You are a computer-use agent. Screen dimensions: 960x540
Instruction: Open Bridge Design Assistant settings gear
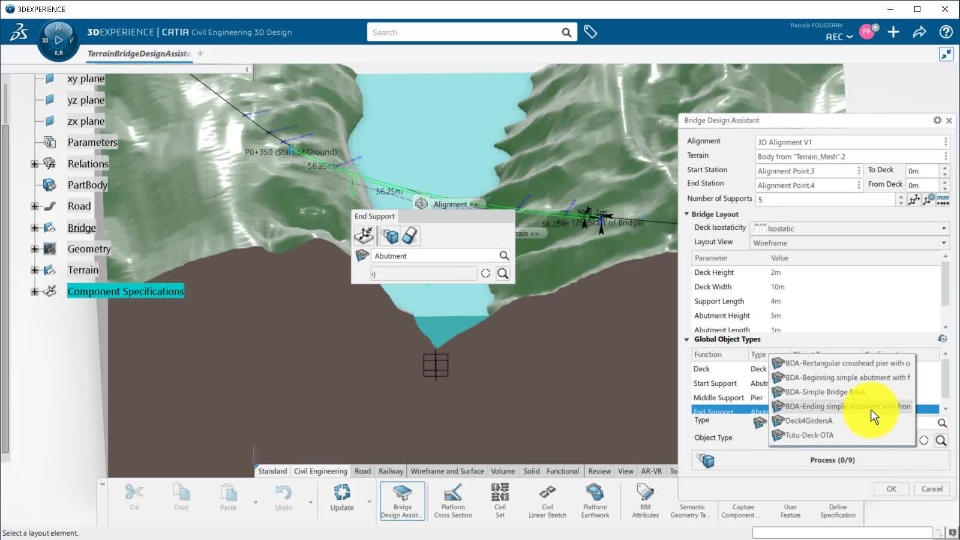[x=937, y=121]
